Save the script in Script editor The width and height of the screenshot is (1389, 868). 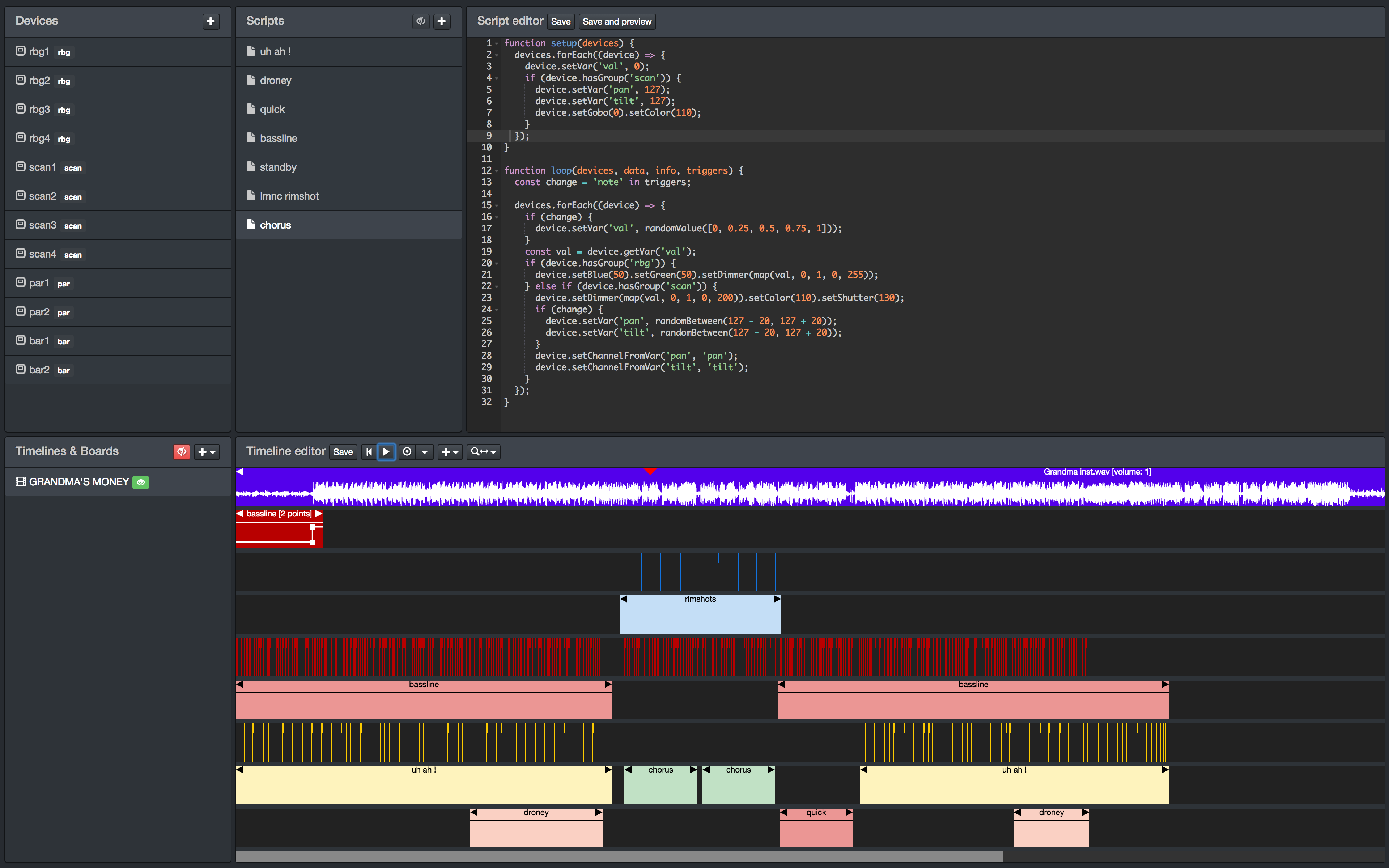(x=561, y=21)
